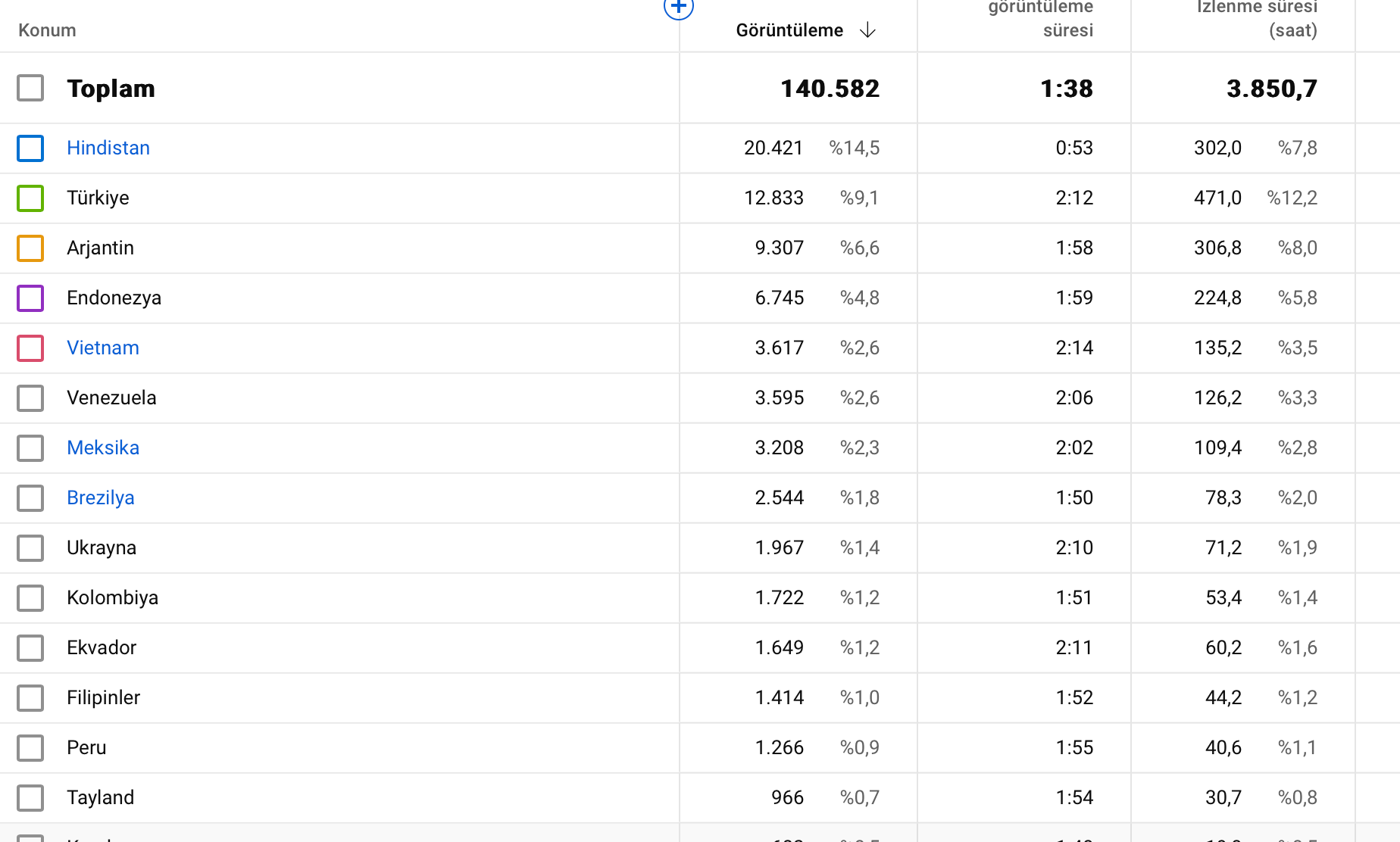Check the Ukrayna row checkbox
Screen dimensions: 1400x842
pos(30,548)
